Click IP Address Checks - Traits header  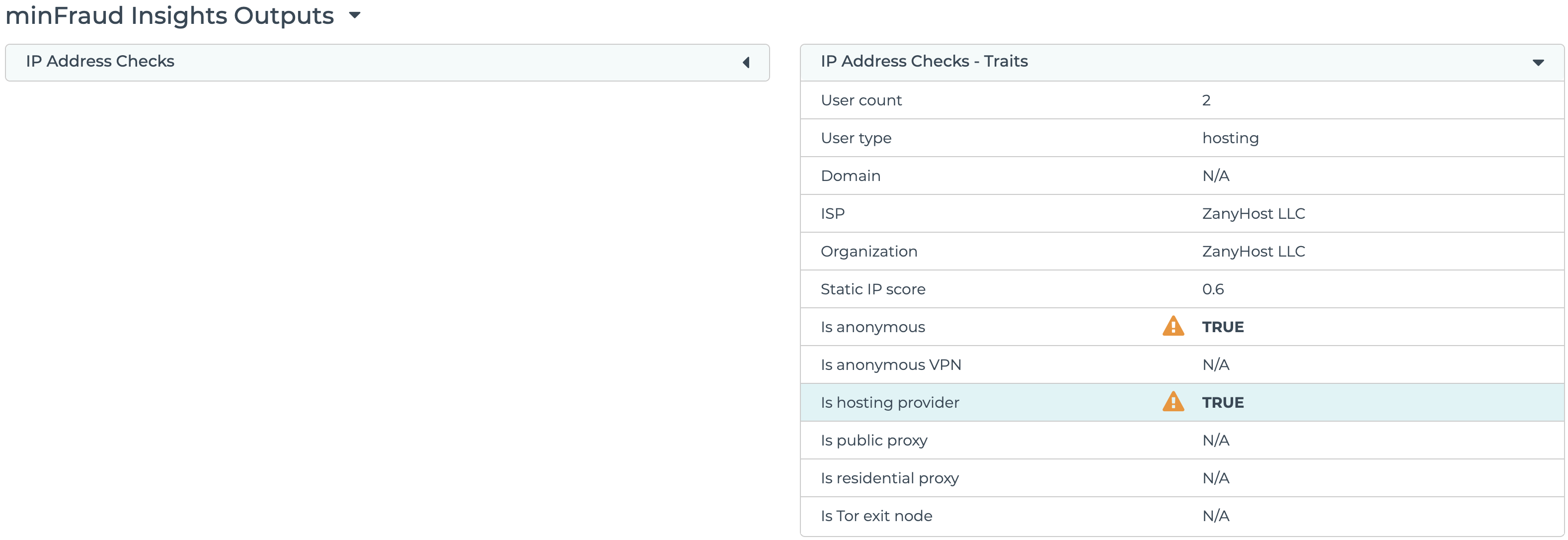click(x=924, y=62)
